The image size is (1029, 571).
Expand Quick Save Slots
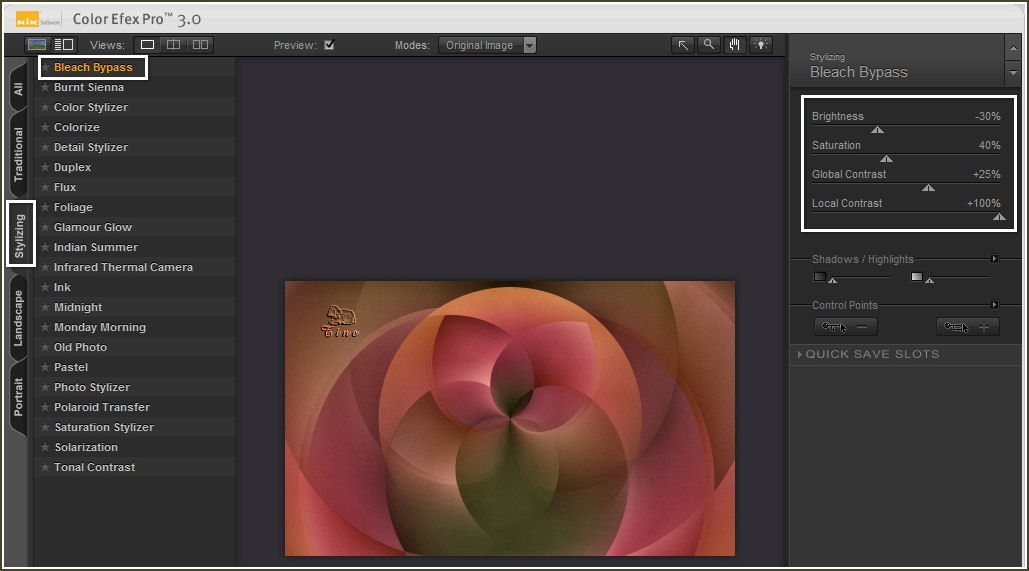point(868,354)
